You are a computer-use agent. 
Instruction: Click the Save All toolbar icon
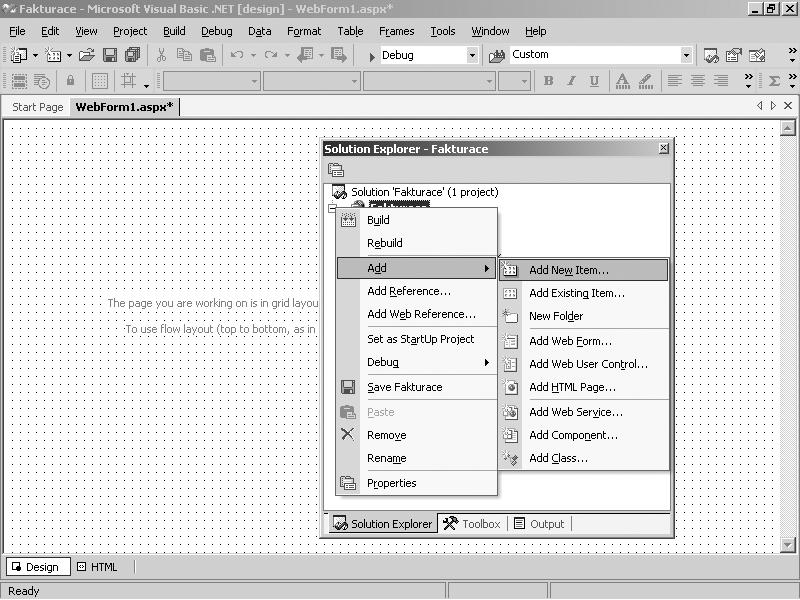(133, 55)
